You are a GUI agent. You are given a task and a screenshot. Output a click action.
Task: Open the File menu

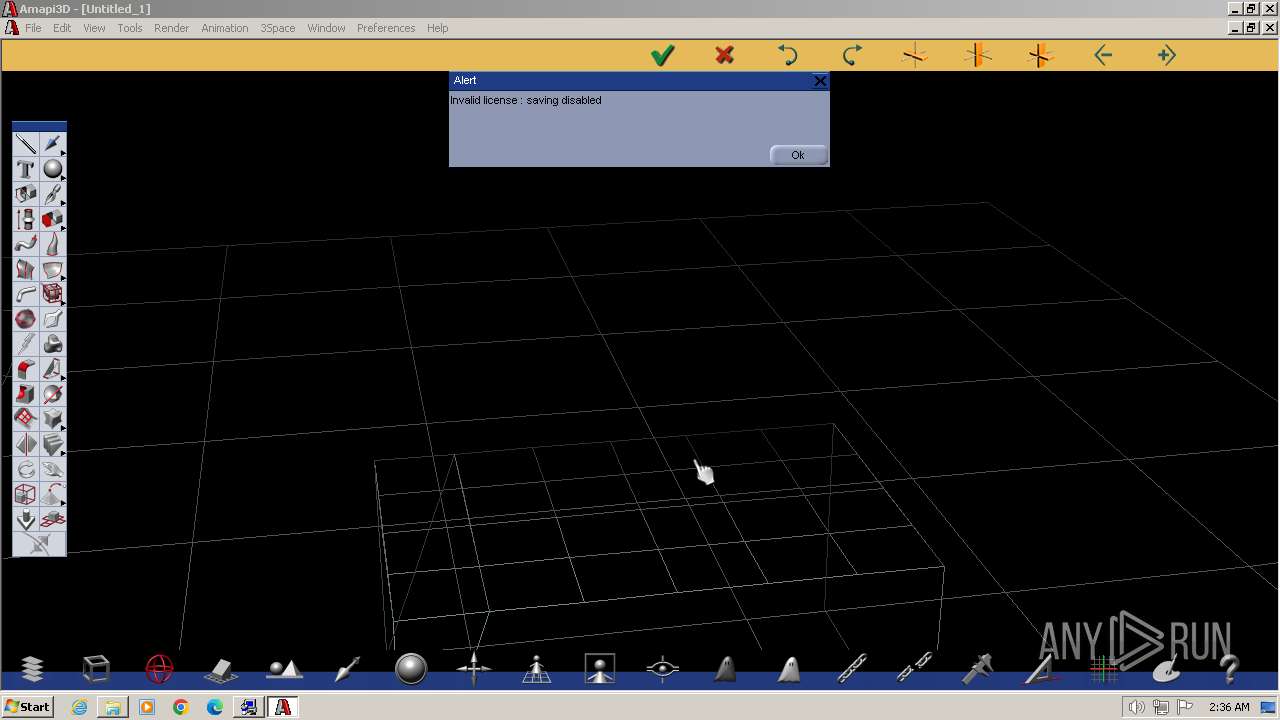(x=33, y=28)
